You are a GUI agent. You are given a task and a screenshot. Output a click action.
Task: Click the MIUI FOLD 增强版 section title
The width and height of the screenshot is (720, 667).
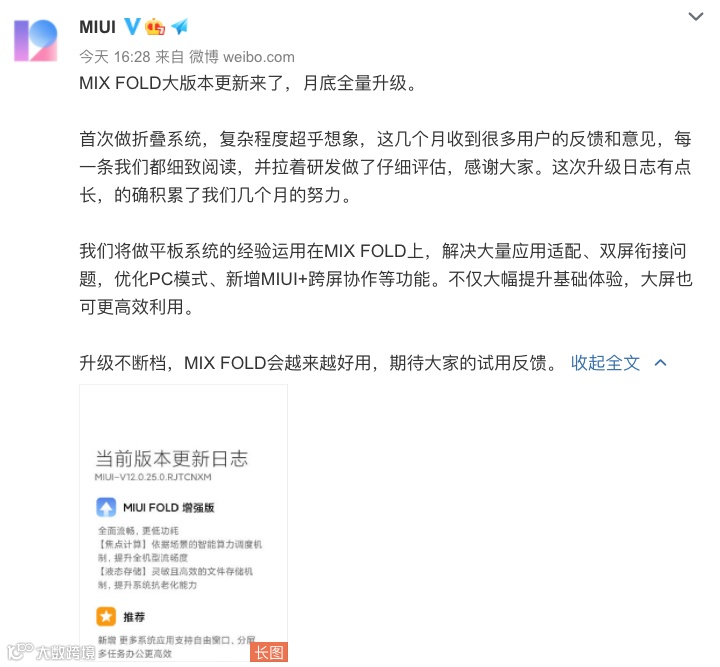pyautogui.click(x=169, y=508)
